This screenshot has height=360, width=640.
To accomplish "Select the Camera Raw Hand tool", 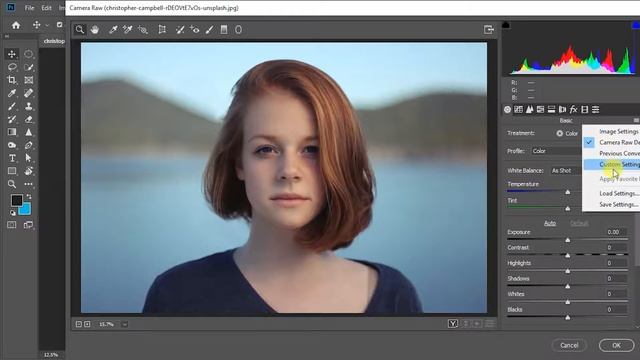I will [x=95, y=29].
